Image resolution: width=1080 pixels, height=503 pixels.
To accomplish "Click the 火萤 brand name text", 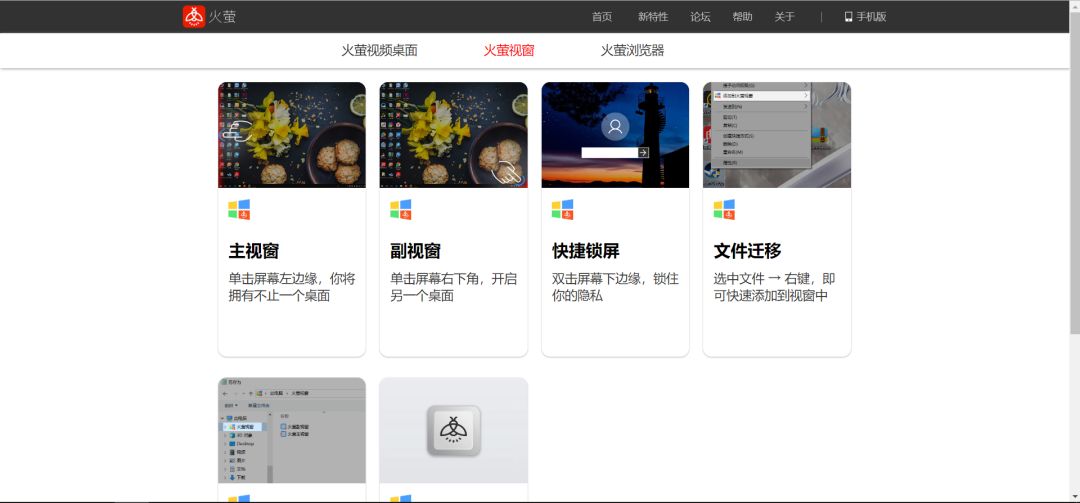I will tap(222, 17).
